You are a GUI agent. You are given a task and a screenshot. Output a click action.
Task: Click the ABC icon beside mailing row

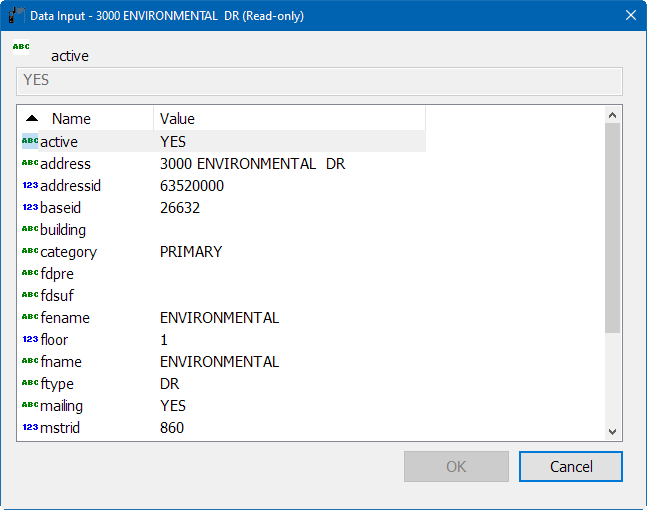tap(30, 406)
